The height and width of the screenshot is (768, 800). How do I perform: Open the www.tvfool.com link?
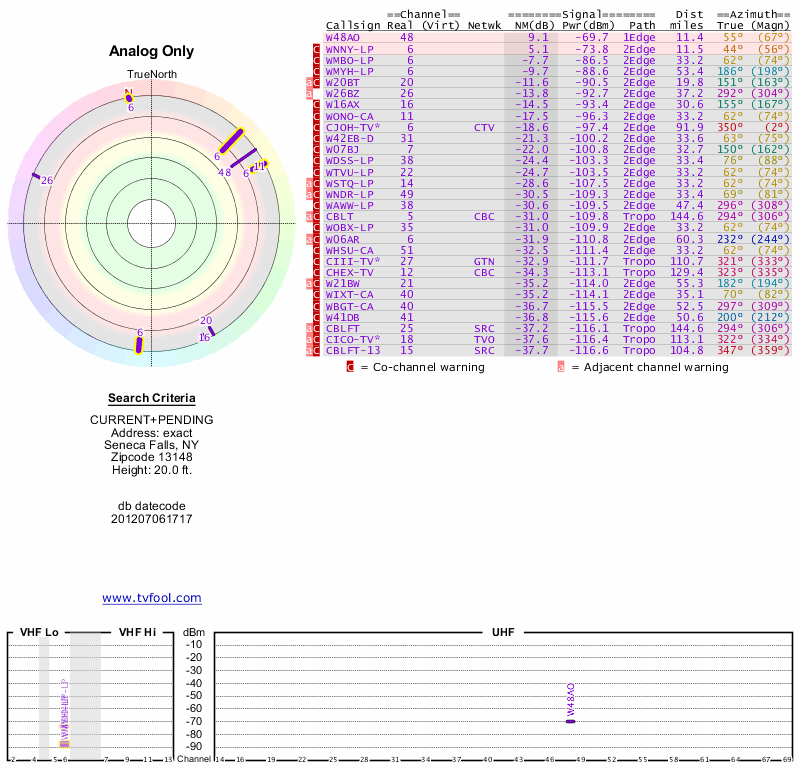coord(151,598)
